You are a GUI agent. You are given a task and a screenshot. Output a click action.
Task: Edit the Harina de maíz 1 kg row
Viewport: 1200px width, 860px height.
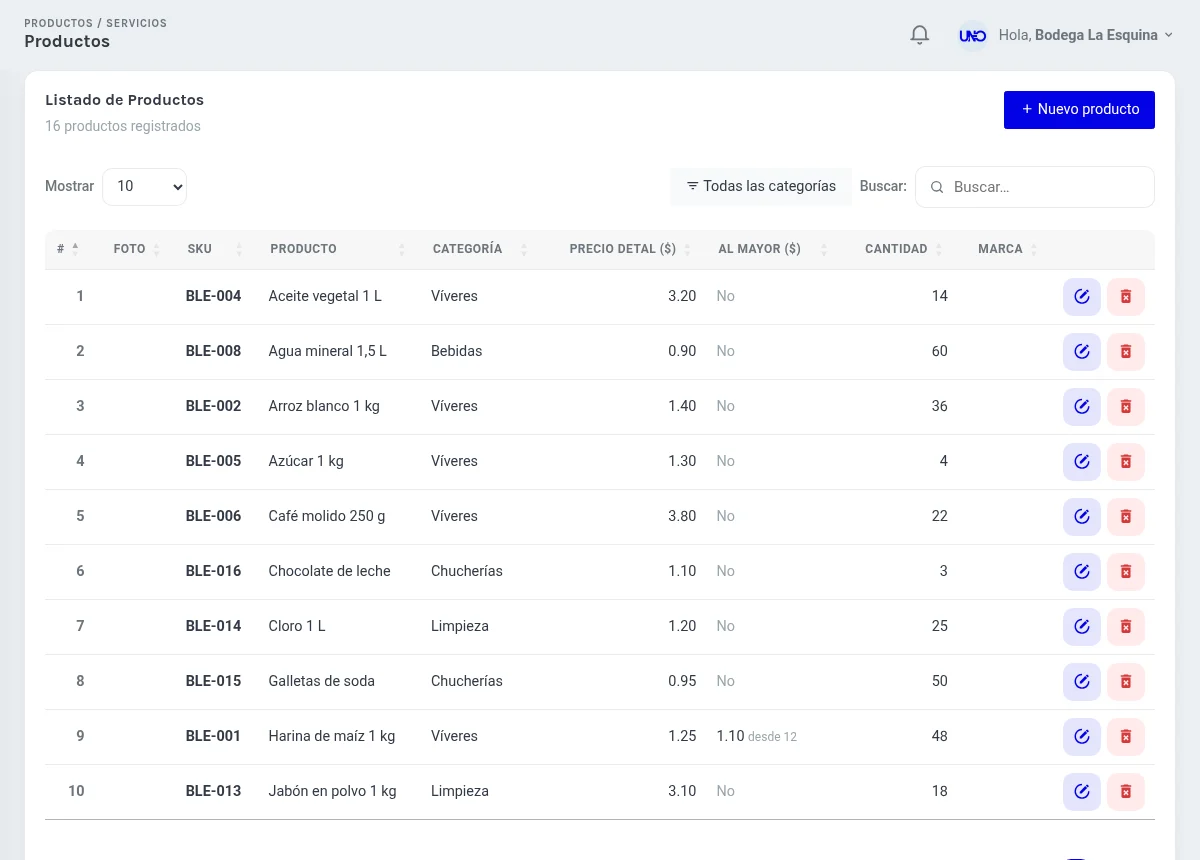[x=1082, y=737]
